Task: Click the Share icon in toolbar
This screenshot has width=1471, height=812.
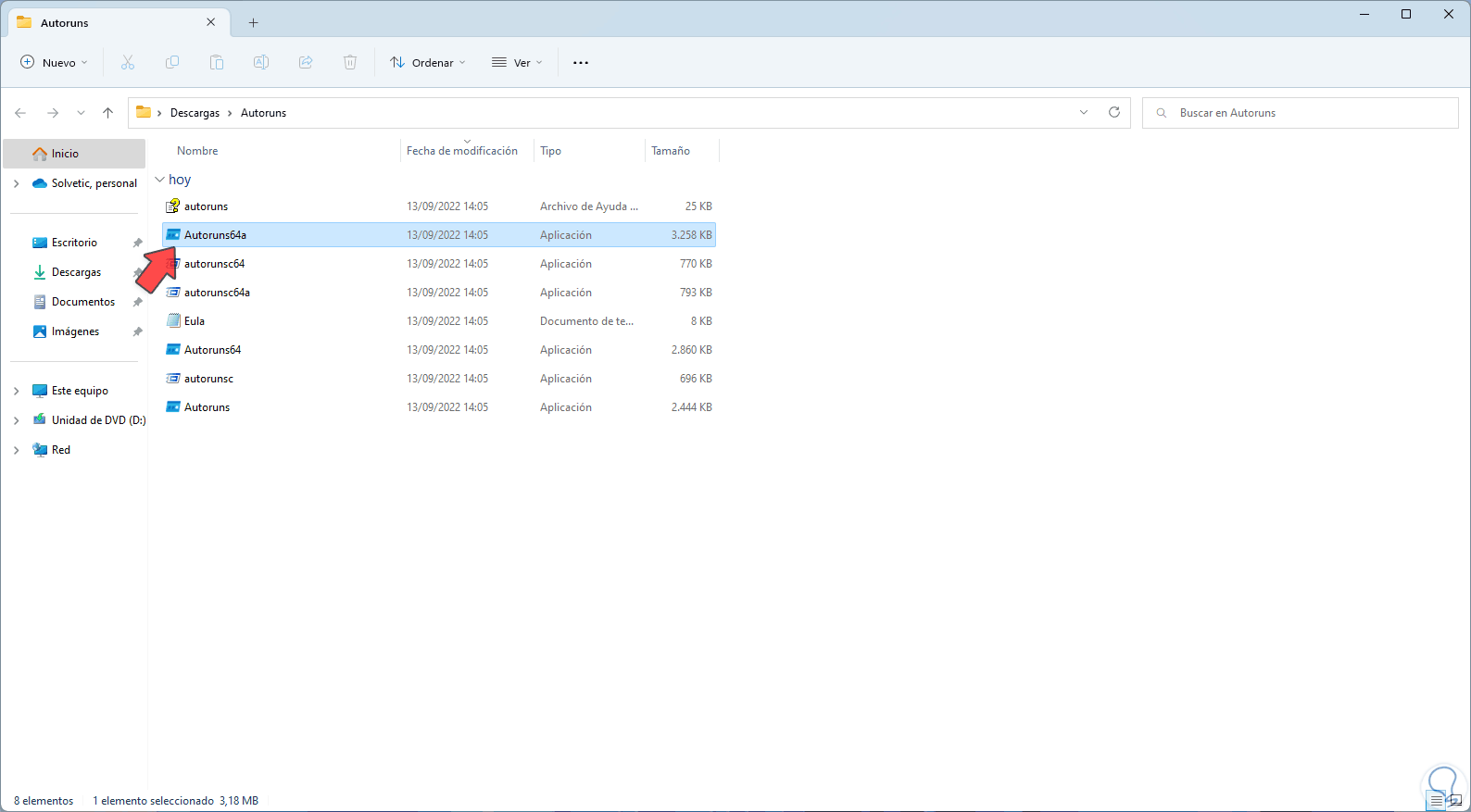Action: (306, 62)
